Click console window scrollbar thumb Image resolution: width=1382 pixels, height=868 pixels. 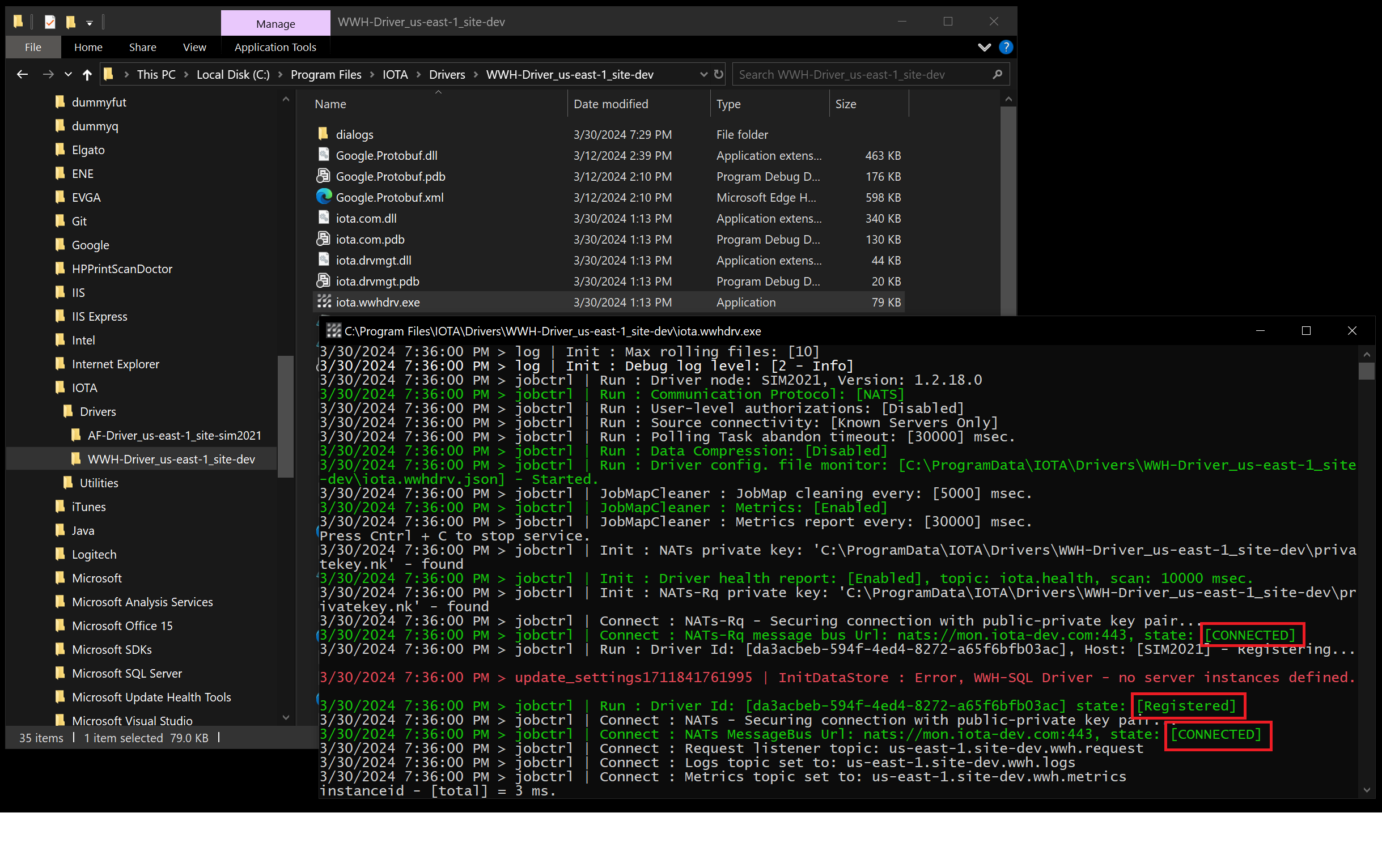tap(1367, 371)
